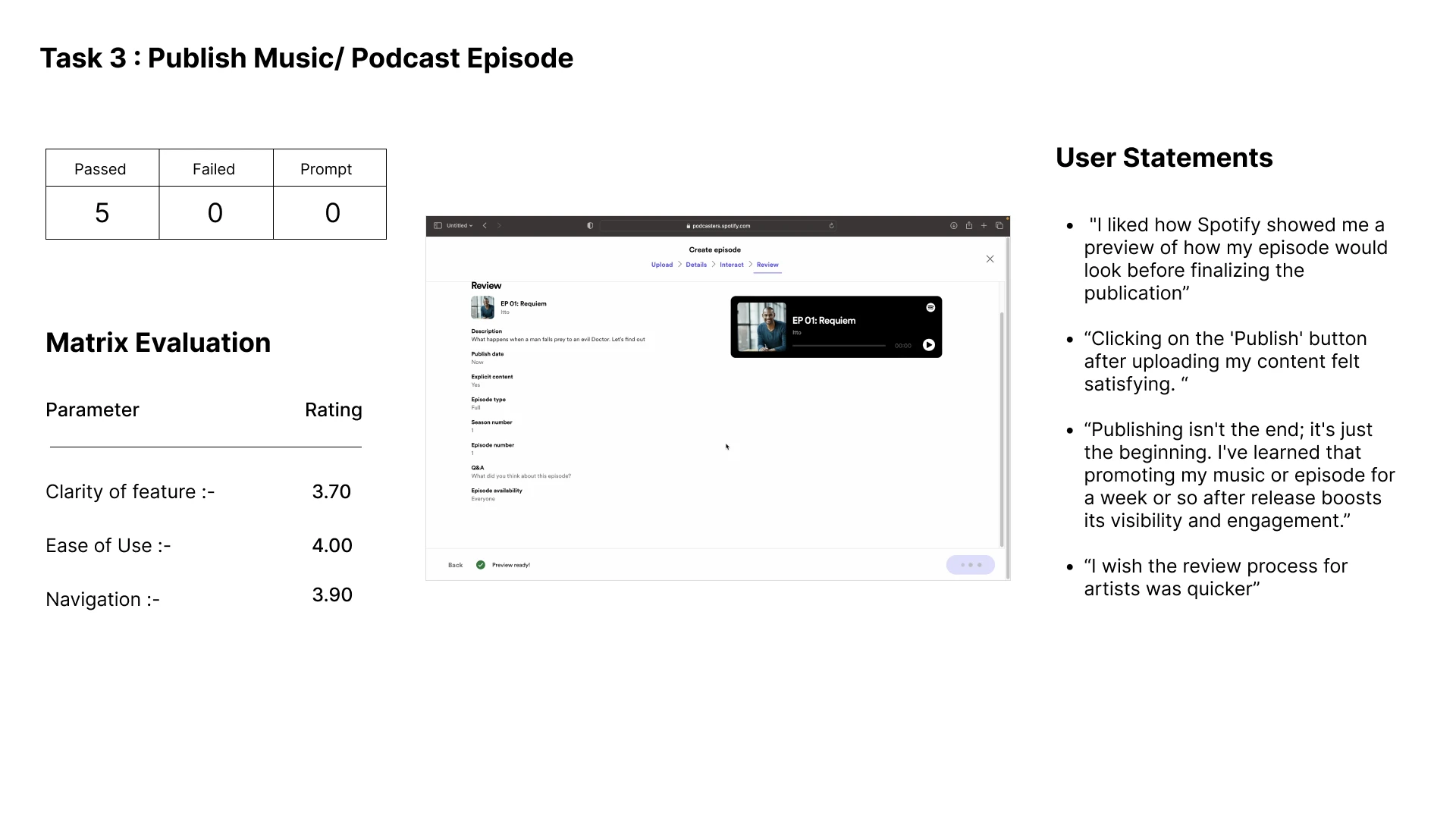Click the privacy shield icon
1456x819 pixels.
coord(590,226)
